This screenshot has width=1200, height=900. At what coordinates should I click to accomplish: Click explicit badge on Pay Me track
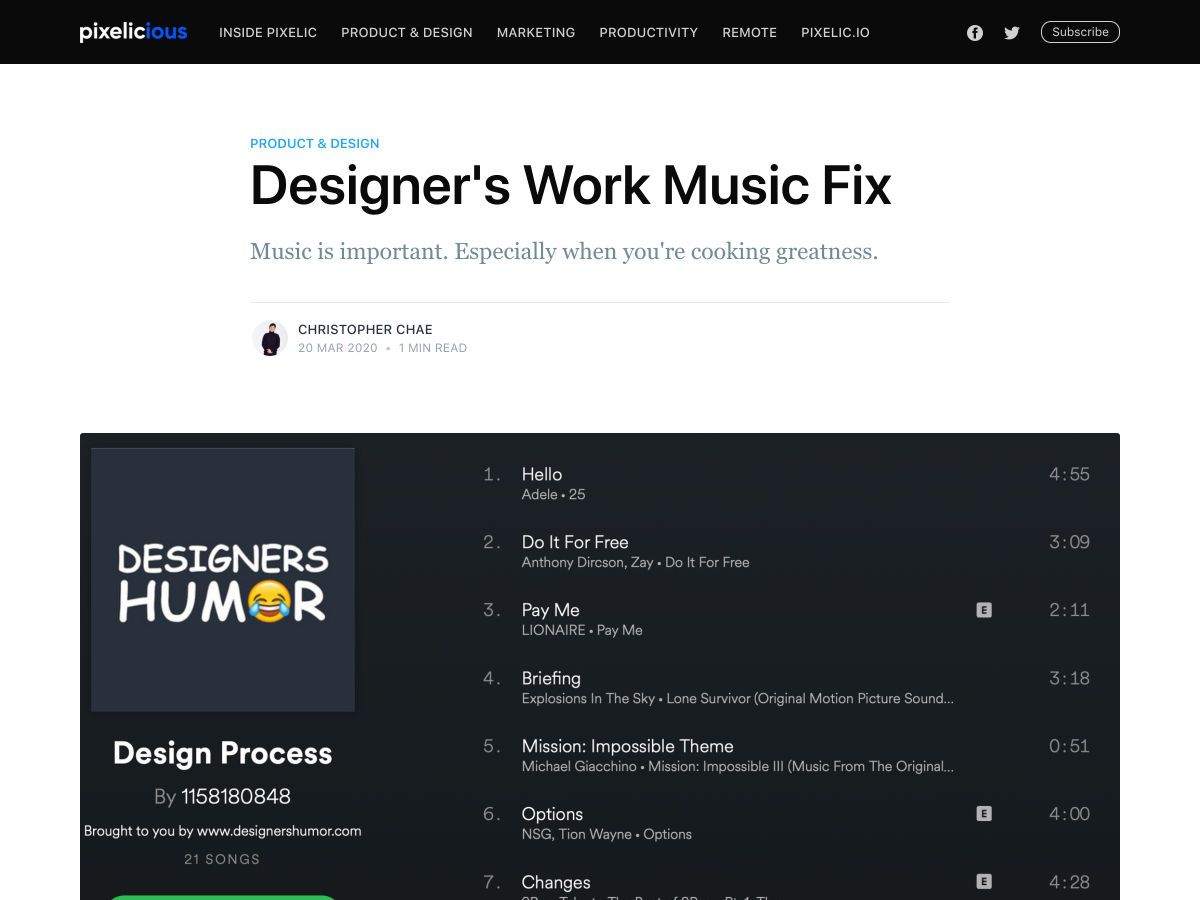click(x=984, y=610)
